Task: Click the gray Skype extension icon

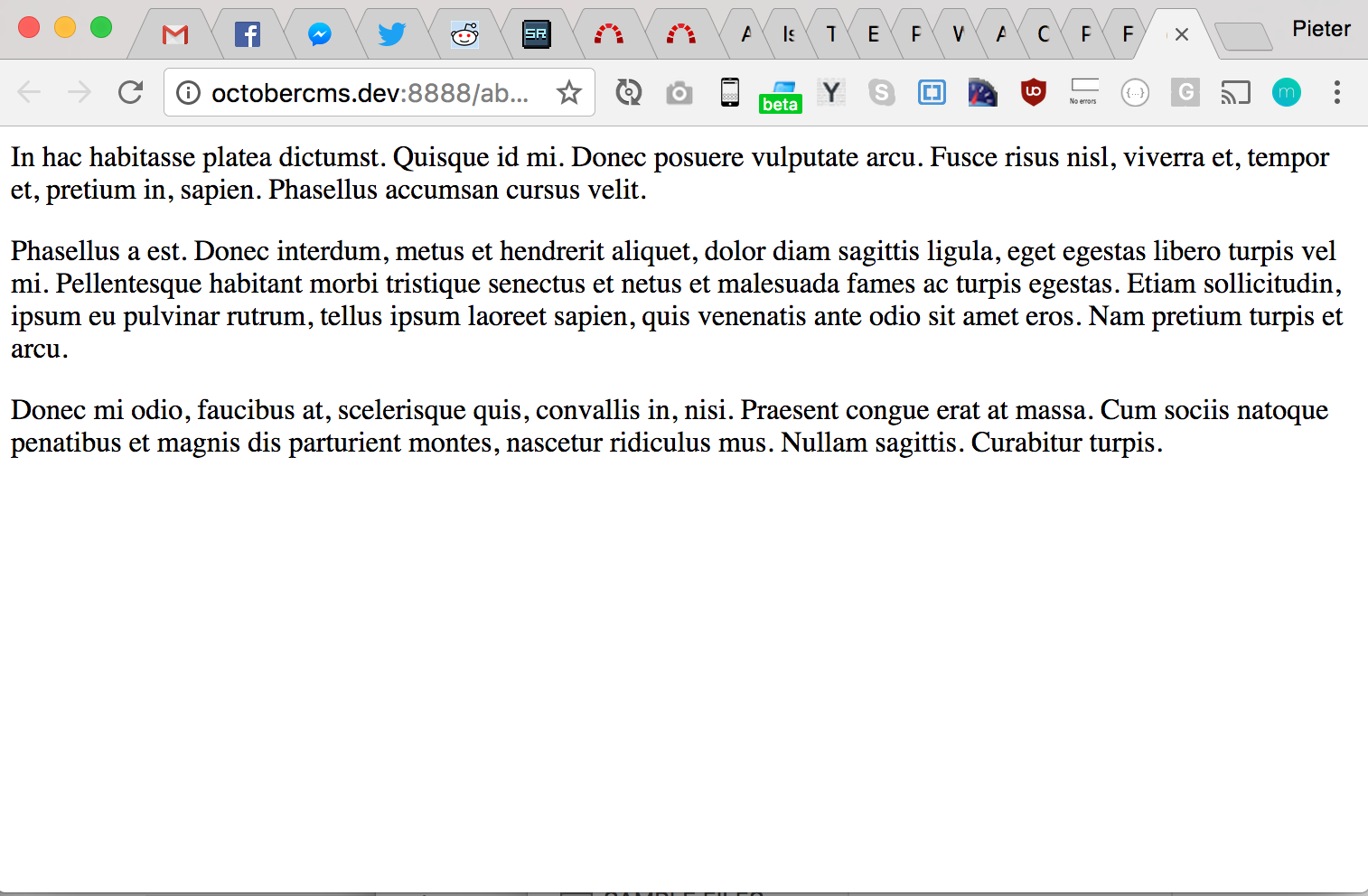Action: [x=882, y=92]
